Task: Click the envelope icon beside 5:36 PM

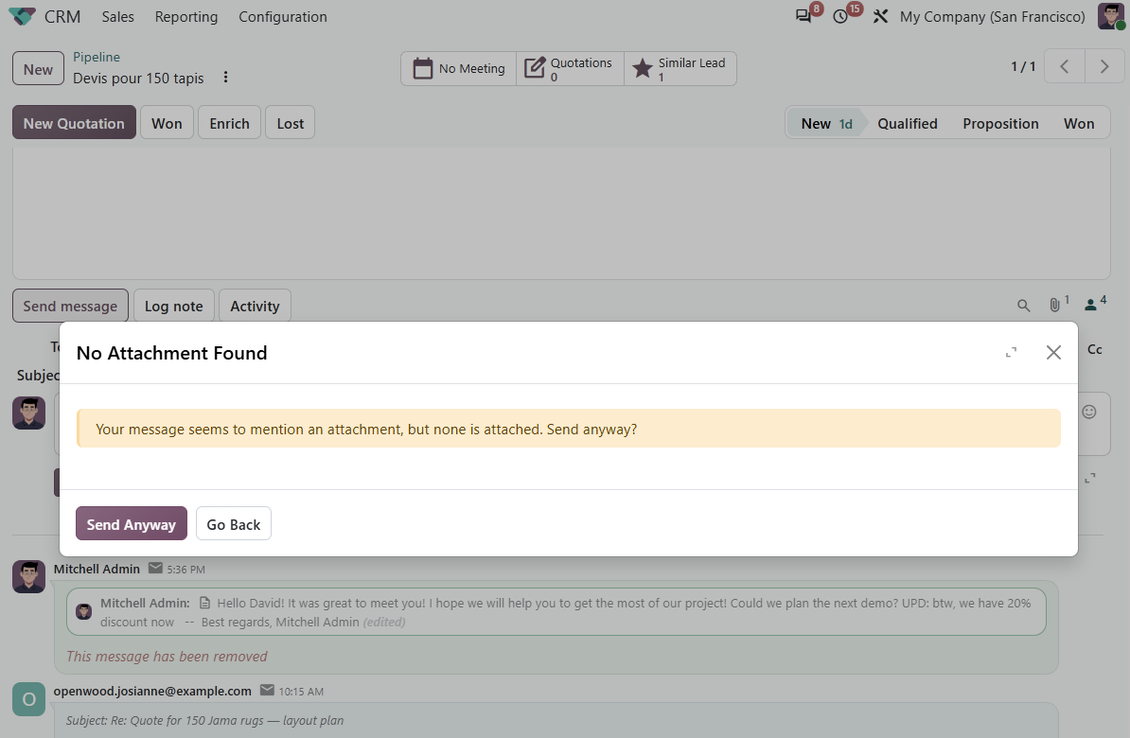Action: click(x=155, y=568)
